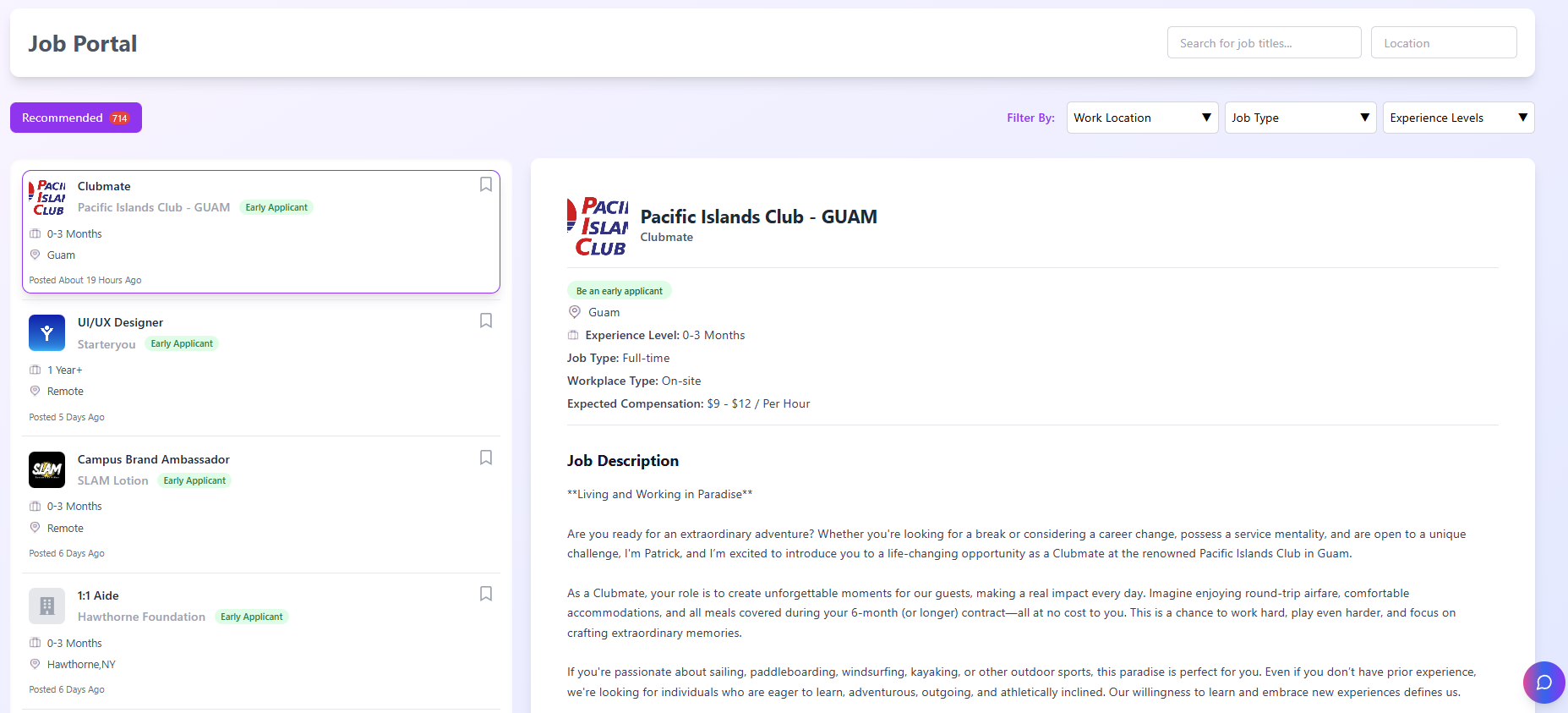Select the Recommended tab
1568x713 pixels.
tap(76, 118)
